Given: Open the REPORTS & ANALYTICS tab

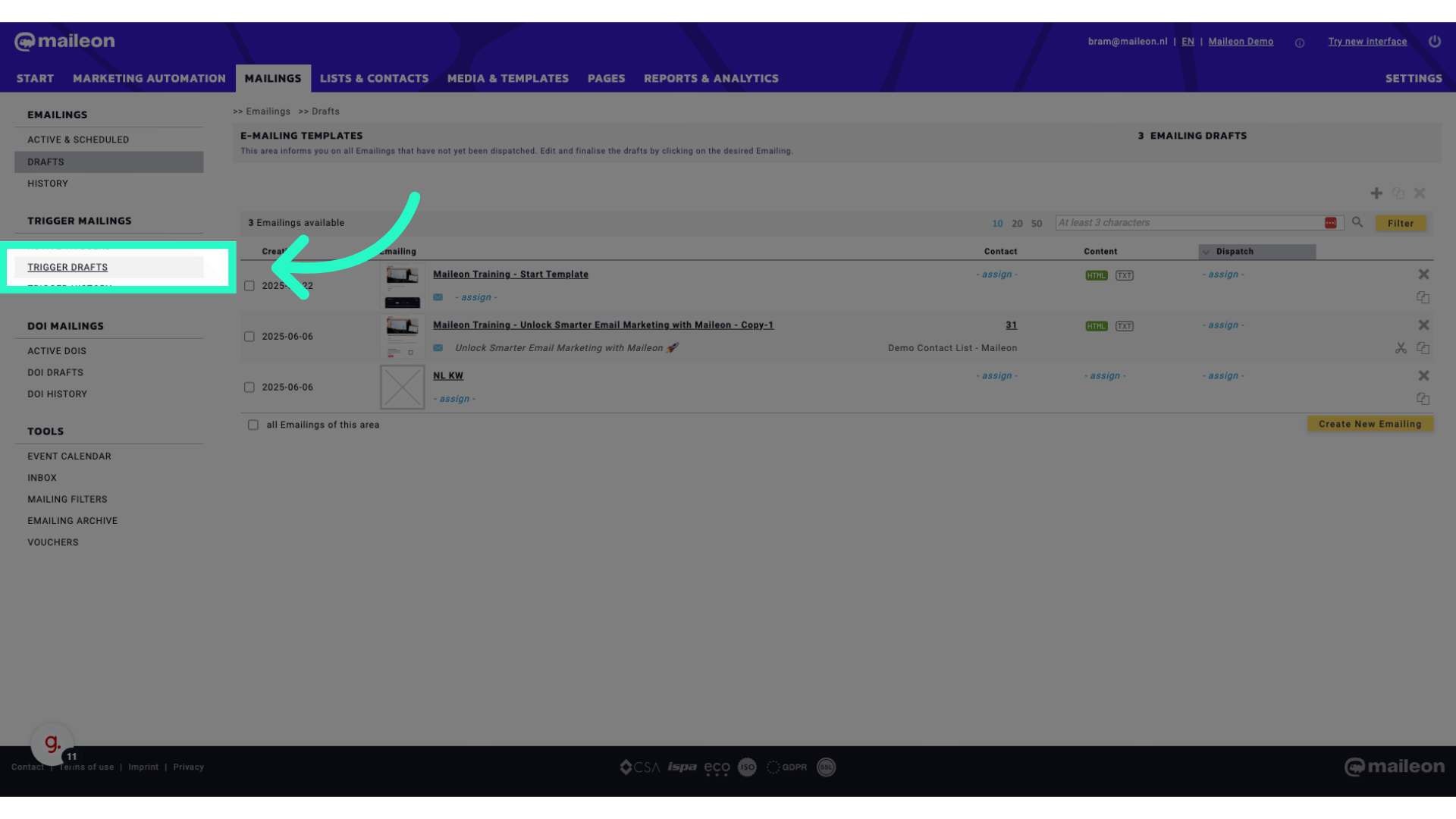Looking at the screenshot, I should [x=711, y=79].
